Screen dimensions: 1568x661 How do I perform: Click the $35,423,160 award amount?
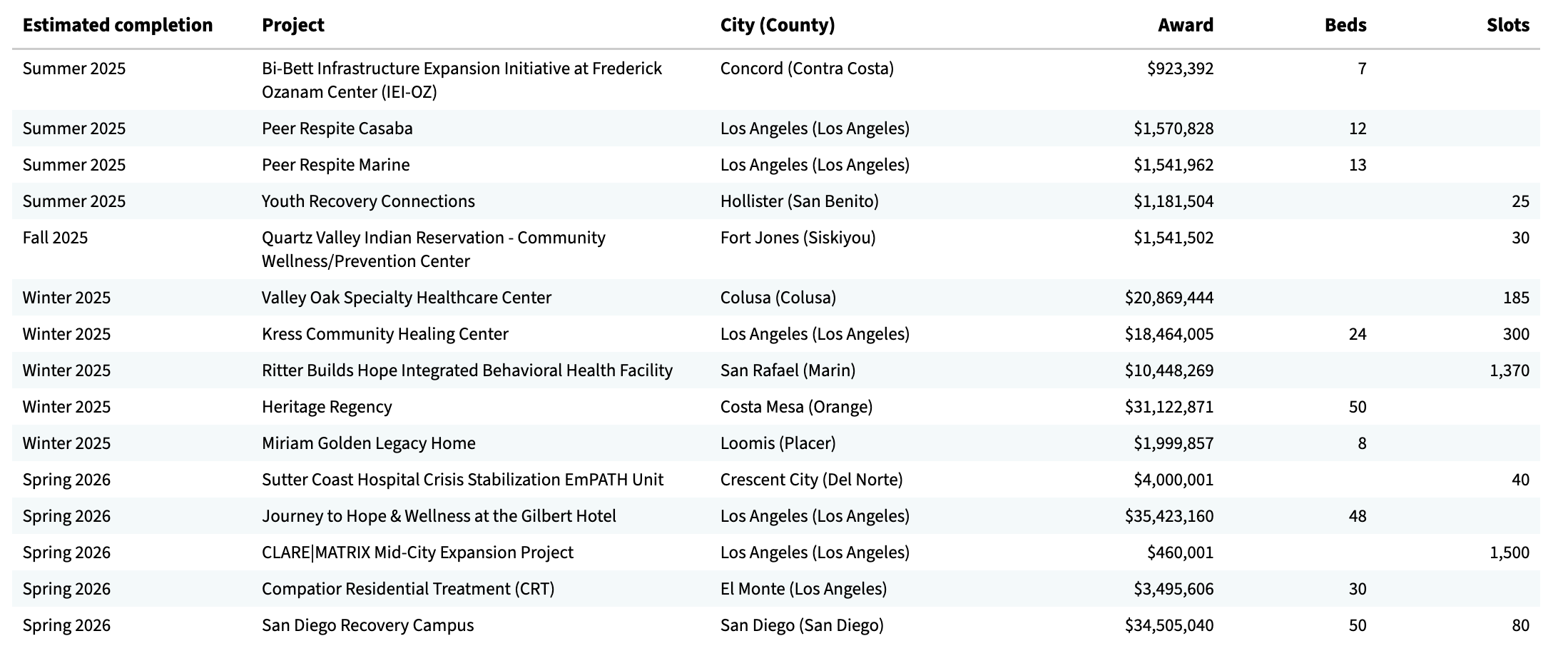pyautogui.click(x=1169, y=516)
